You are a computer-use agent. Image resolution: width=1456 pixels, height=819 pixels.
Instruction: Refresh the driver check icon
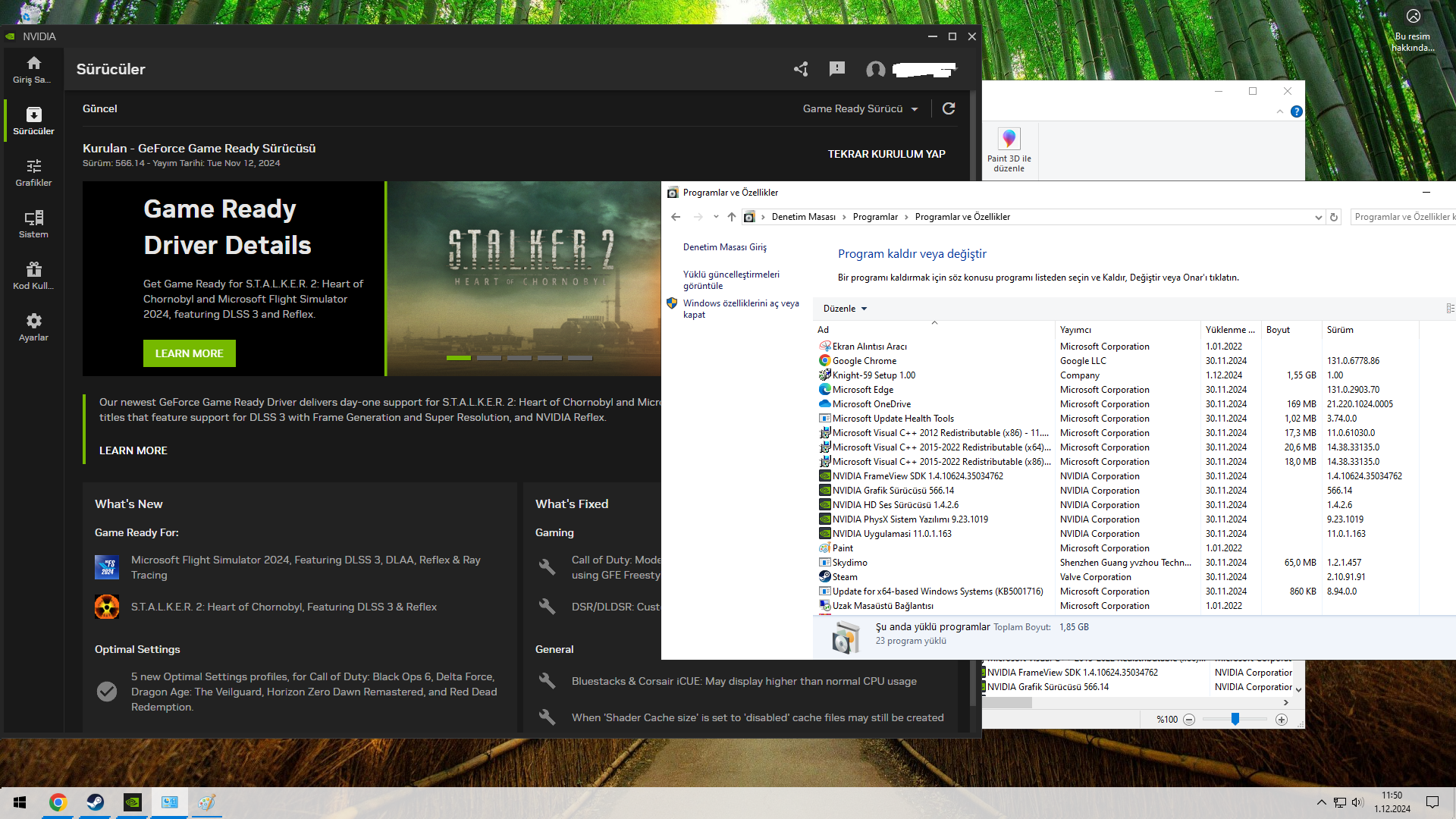pos(949,108)
